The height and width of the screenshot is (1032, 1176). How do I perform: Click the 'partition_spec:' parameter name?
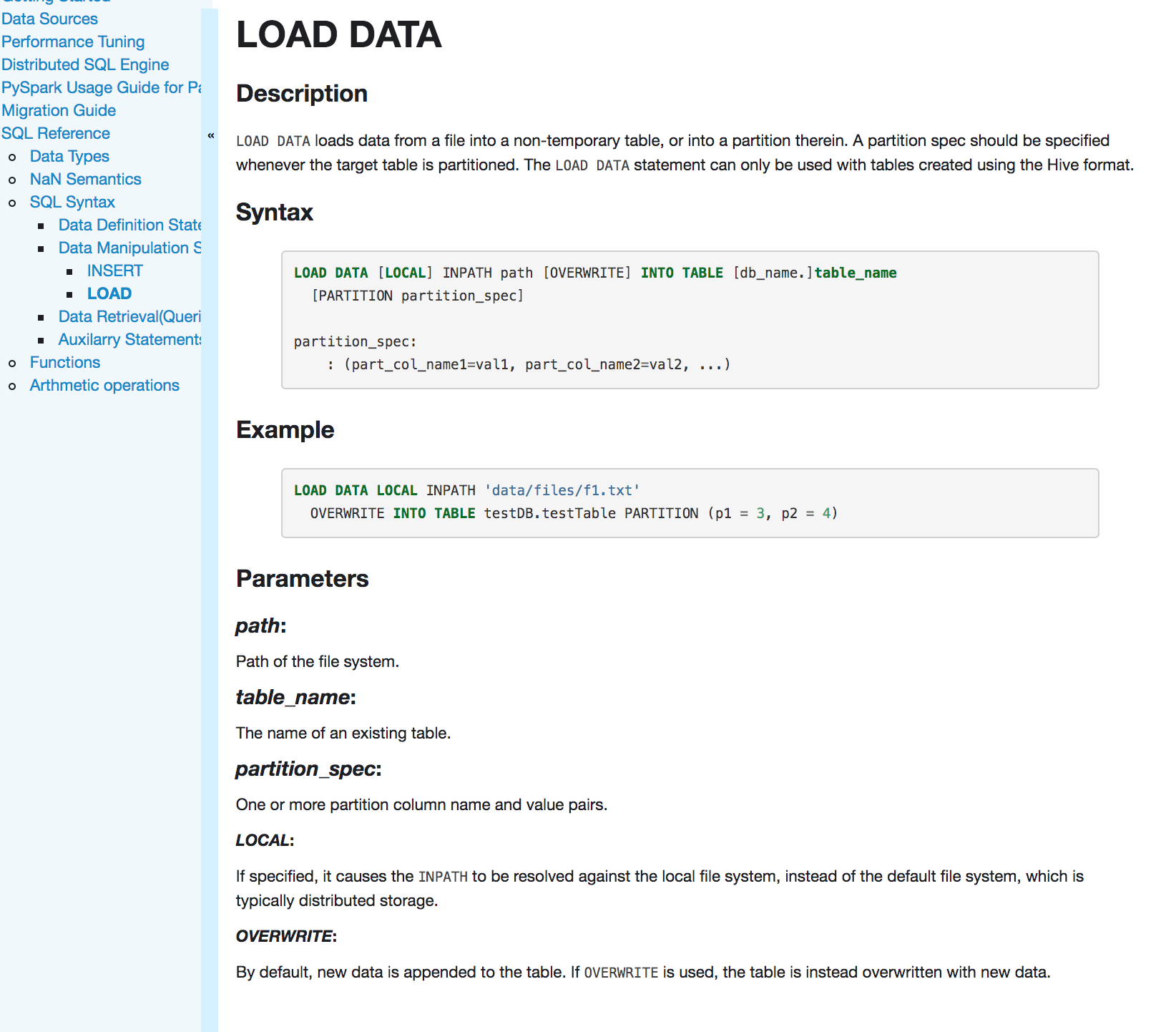(x=308, y=769)
